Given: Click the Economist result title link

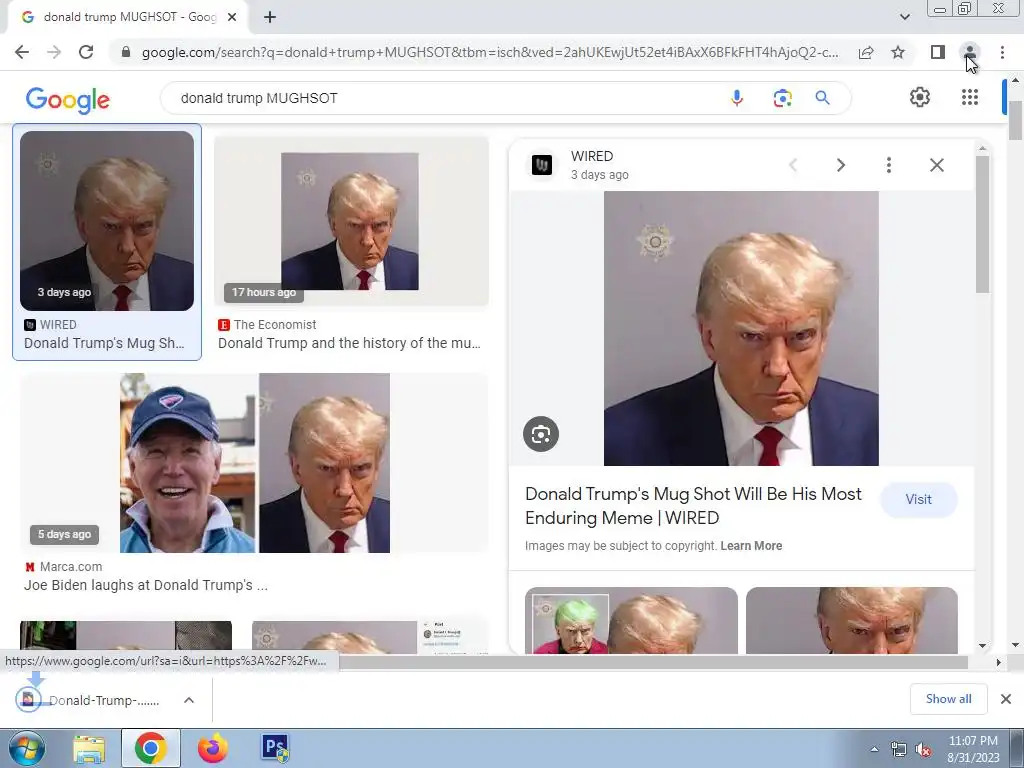Looking at the screenshot, I should coord(349,343).
